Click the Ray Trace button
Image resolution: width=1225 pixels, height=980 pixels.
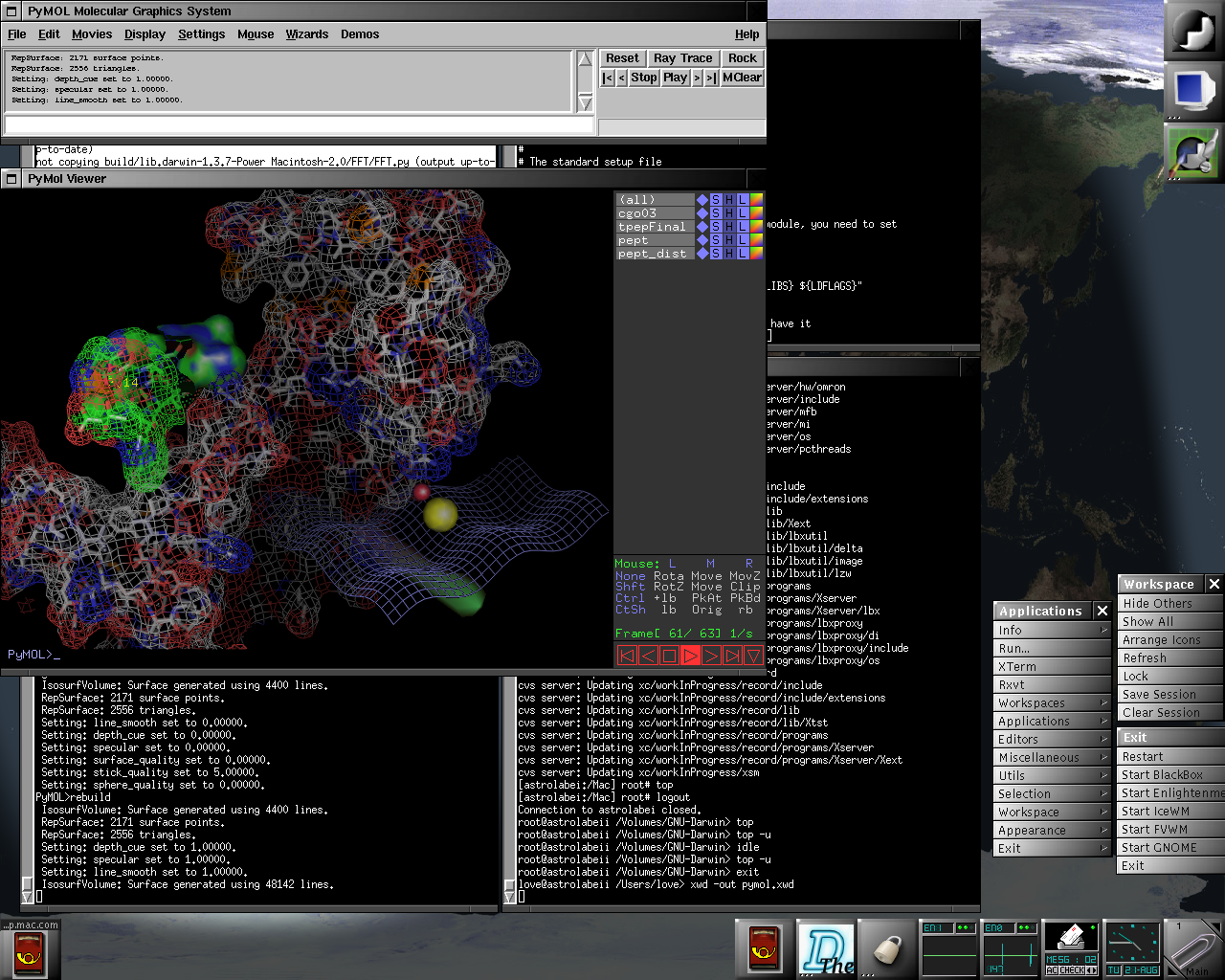click(x=682, y=58)
